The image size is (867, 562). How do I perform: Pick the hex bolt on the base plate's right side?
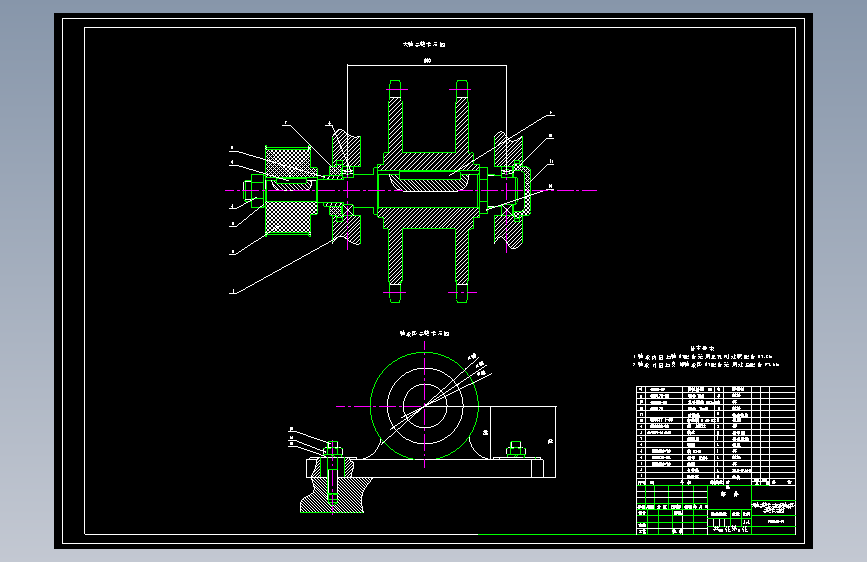pyautogui.click(x=515, y=449)
